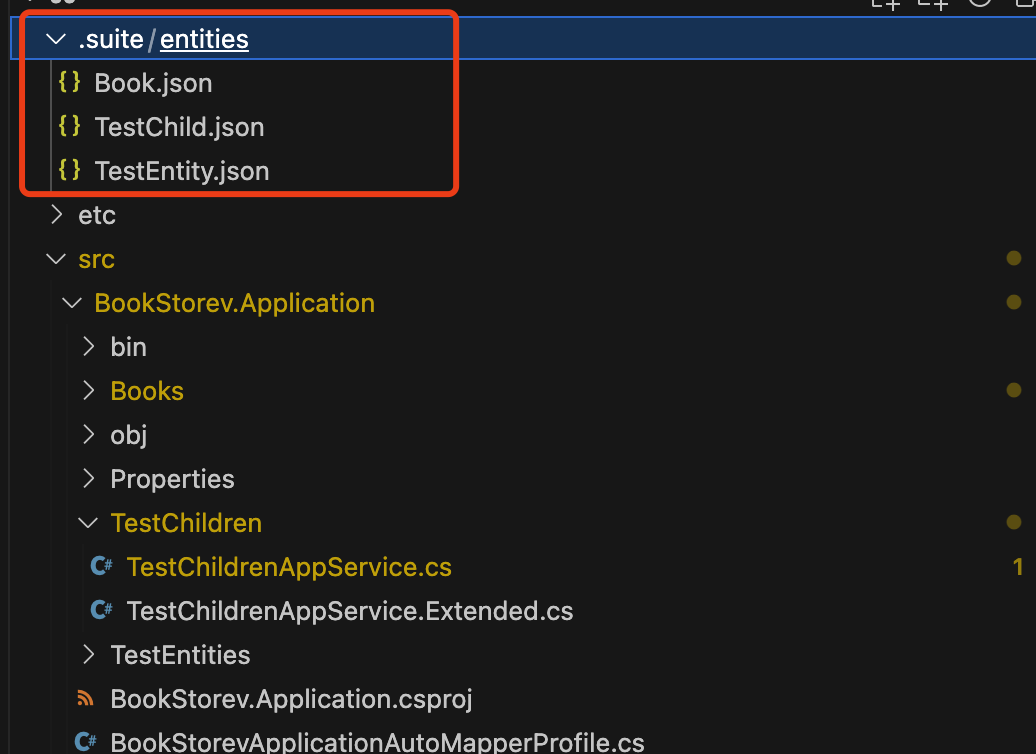Collapse the TestChildren folder
The height and width of the screenshot is (754, 1036).
pyautogui.click(x=88, y=523)
